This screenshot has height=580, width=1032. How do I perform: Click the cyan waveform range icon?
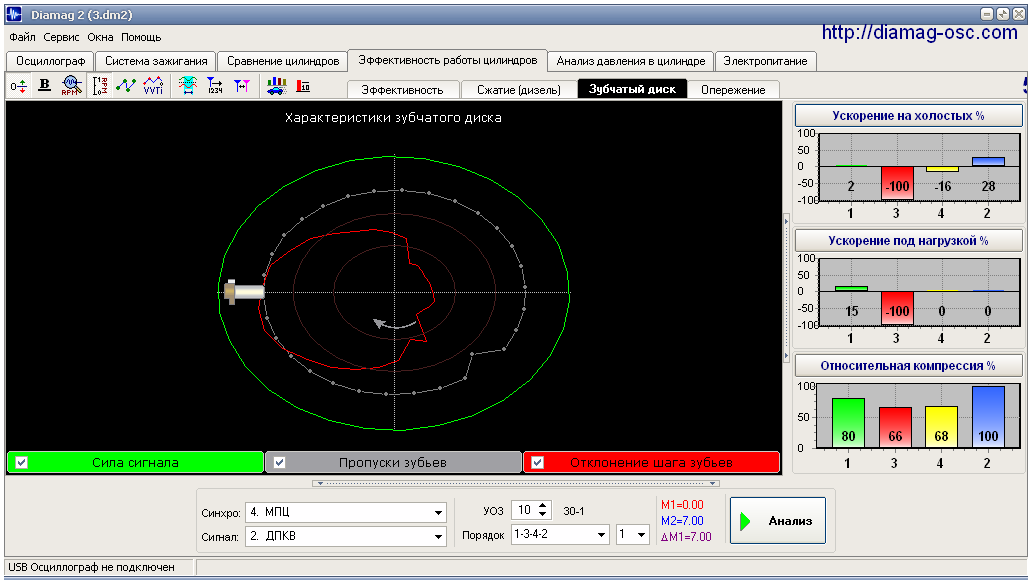[188, 86]
